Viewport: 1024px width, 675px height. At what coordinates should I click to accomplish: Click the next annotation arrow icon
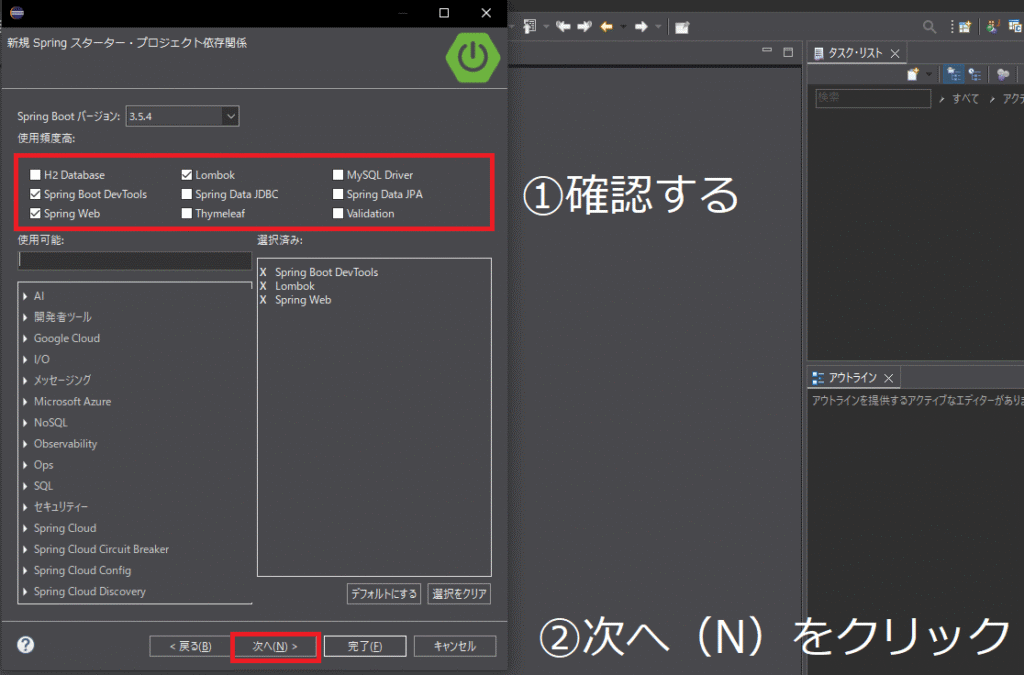tap(584, 27)
